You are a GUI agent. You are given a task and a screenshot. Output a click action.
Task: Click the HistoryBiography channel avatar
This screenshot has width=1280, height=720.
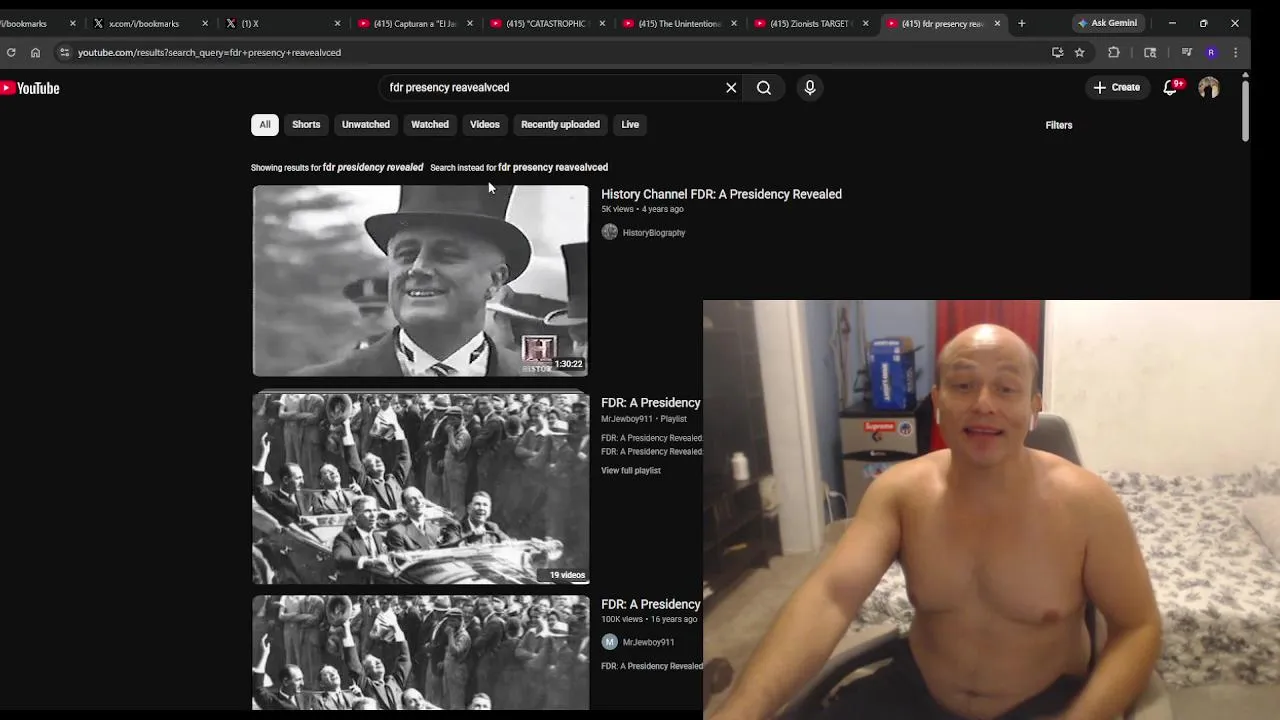pyautogui.click(x=610, y=232)
